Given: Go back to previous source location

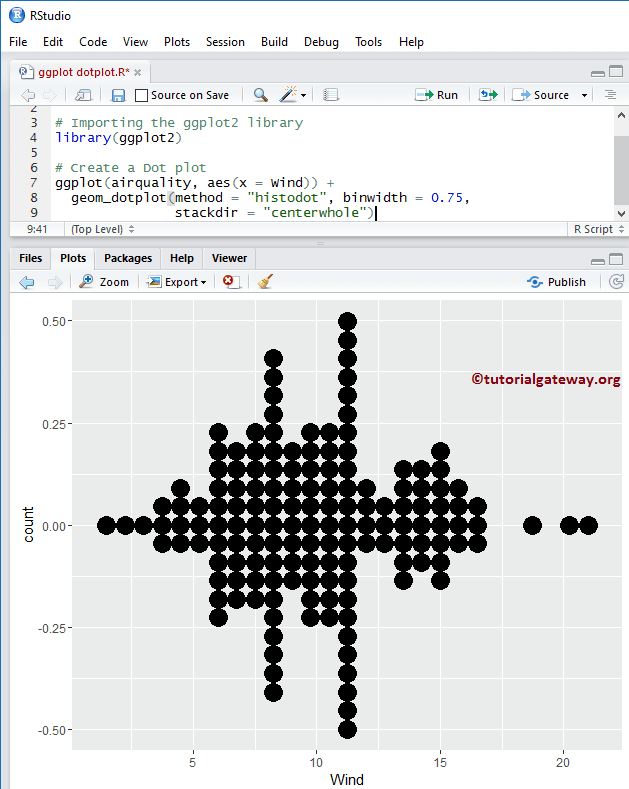Looking at the screenshot, I should [28, 95].
